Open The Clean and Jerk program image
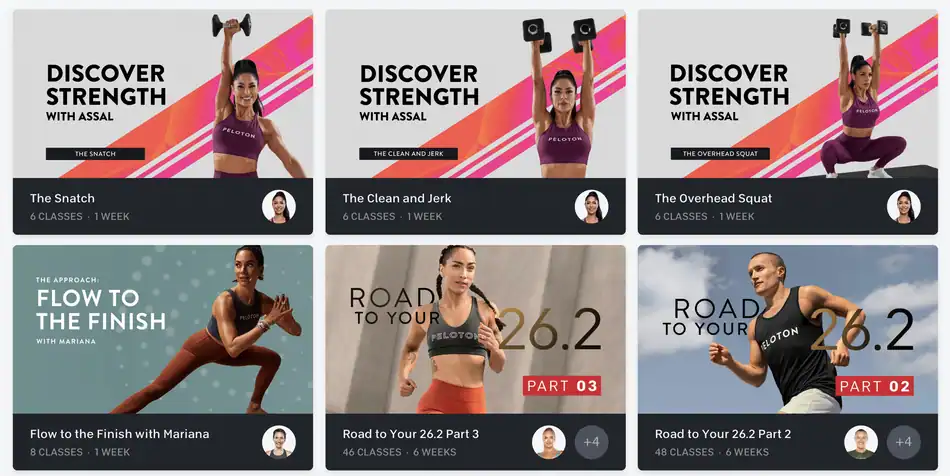This screenshot has height=476, width=950. (x=476, y=94)
